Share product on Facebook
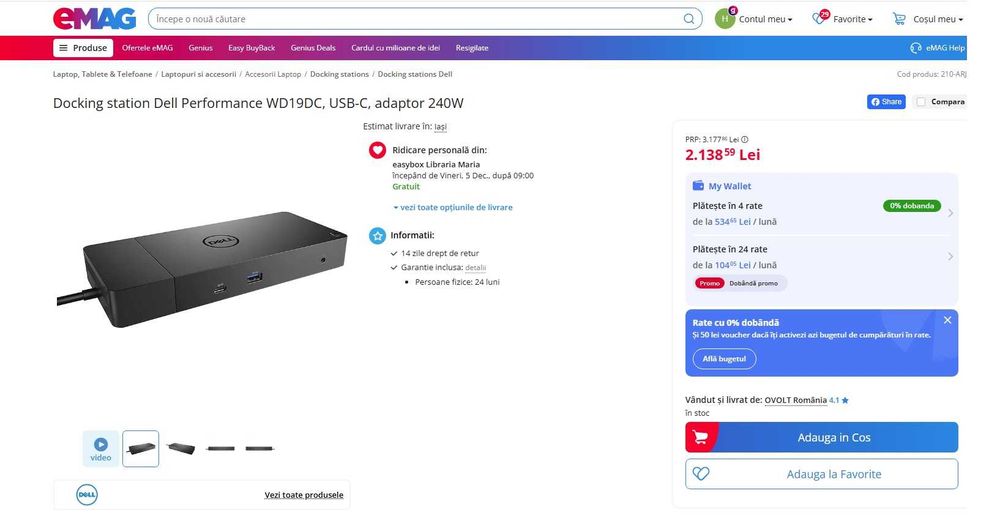This screenshot has height=517, width=1000. click(885, 102)
